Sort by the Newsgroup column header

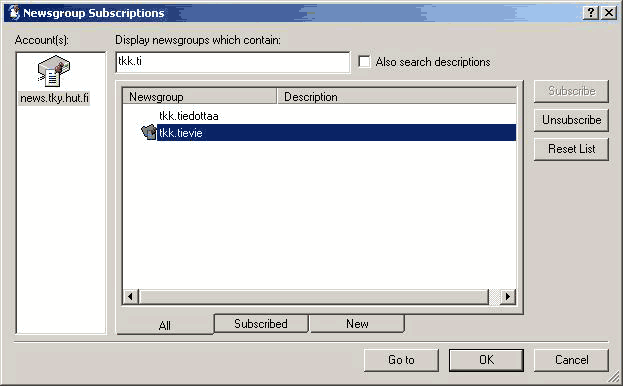[x=199, y=96]
